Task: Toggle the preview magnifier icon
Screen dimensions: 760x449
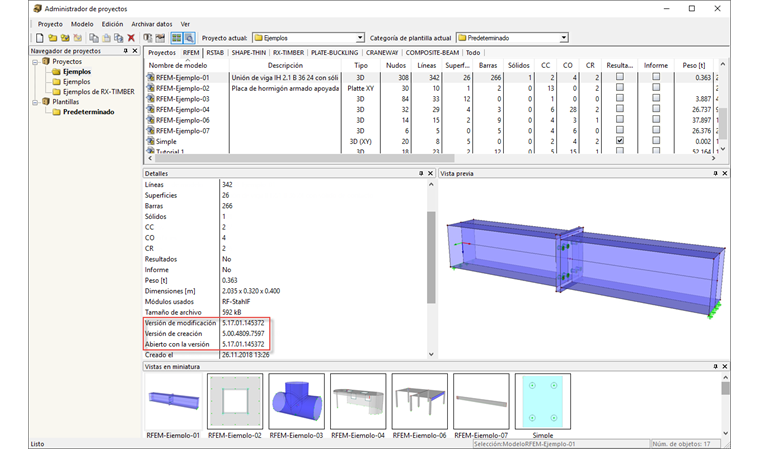Action: (189, 38)
